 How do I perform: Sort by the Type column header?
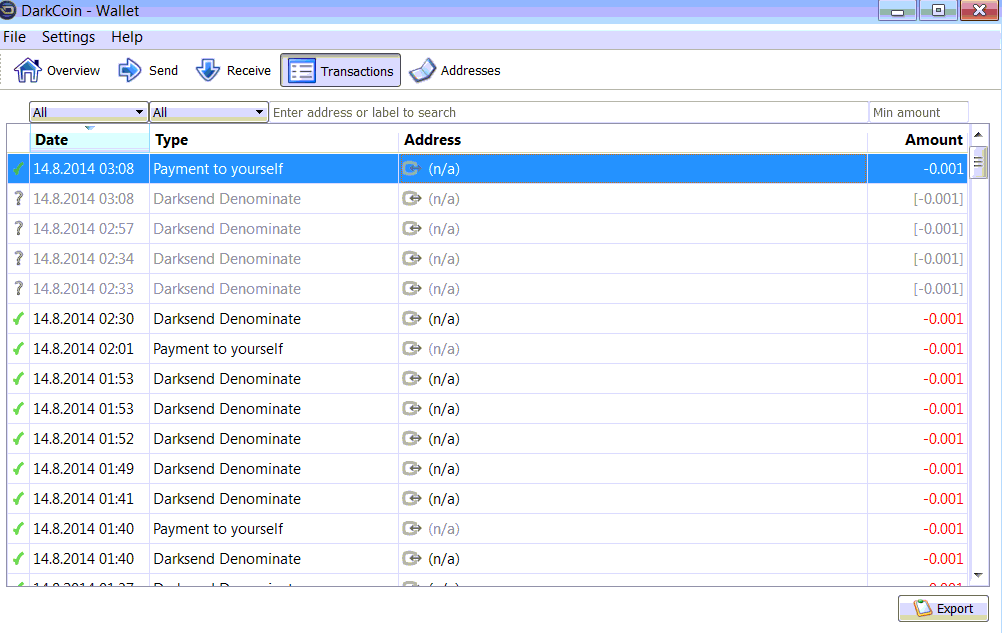274,140
